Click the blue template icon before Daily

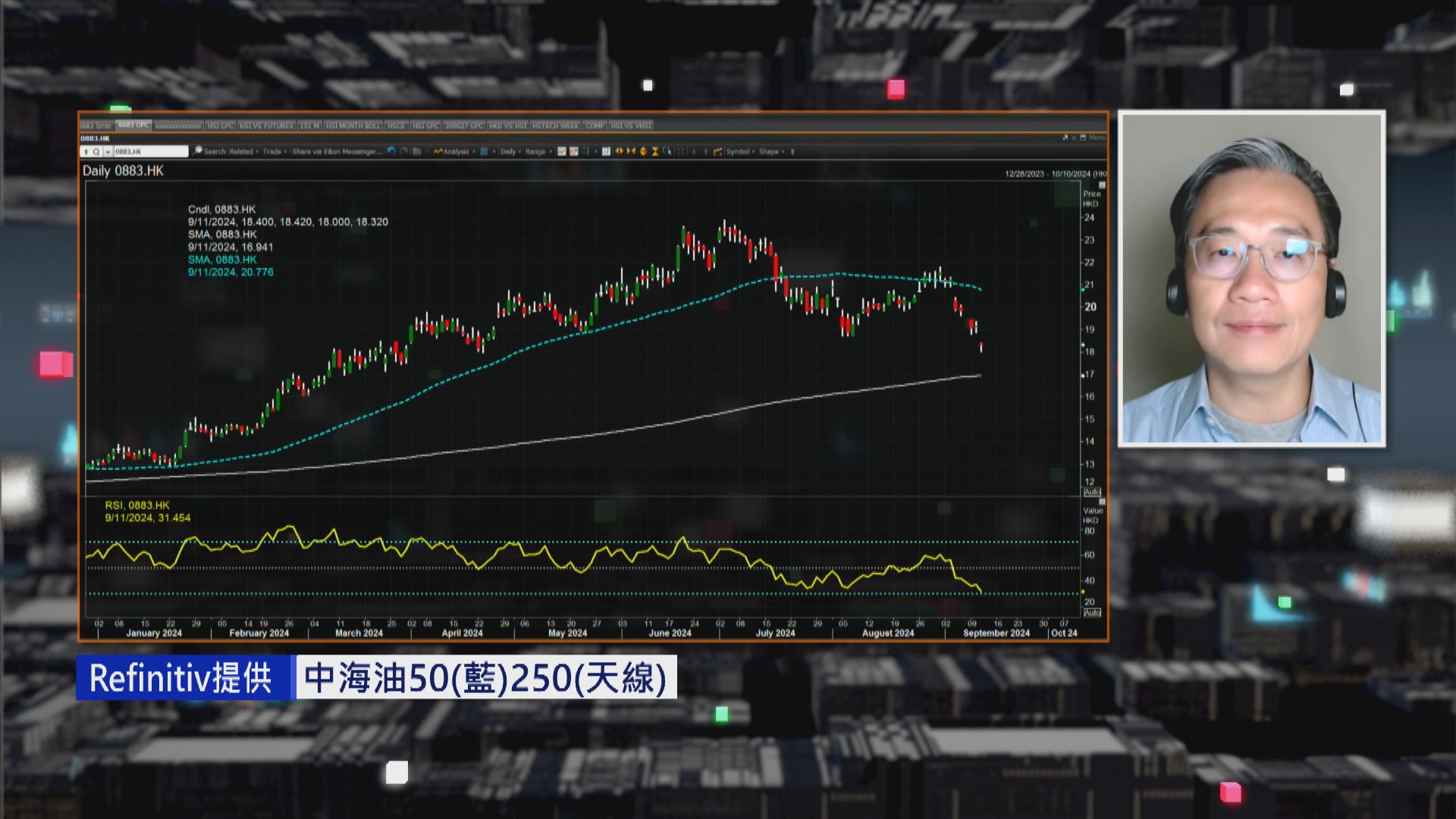point(485,151)
